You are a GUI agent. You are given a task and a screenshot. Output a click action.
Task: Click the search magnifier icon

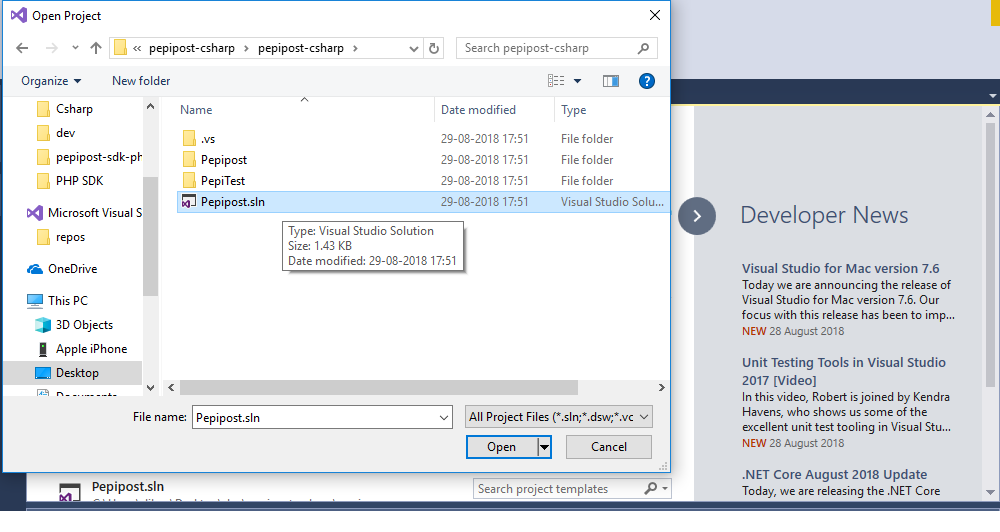click(x=643, y=48)
